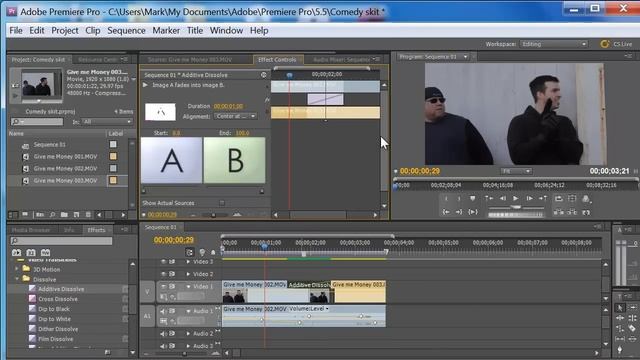This screenshot has width=640, height=360.
Task: Expand the Audio 2 track
Action: pyautogui.click(x=188, y=333)
